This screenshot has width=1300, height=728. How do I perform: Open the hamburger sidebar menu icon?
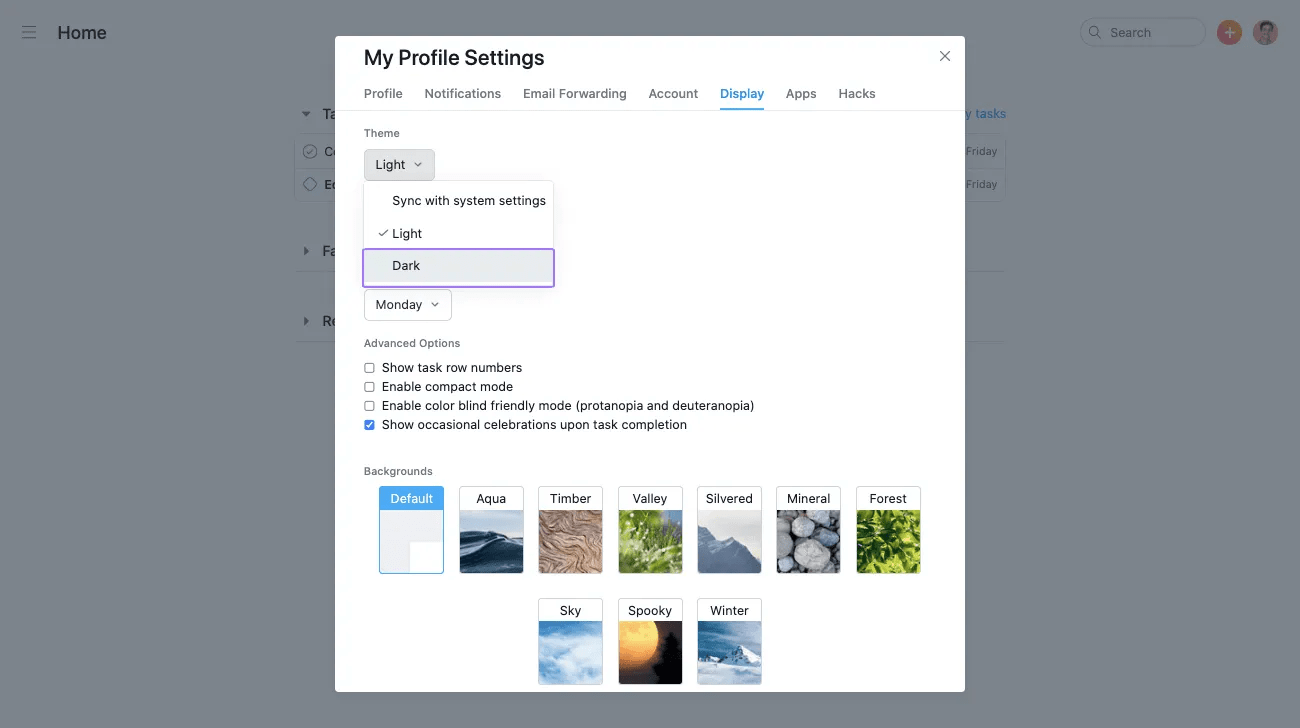pos(29,33)
